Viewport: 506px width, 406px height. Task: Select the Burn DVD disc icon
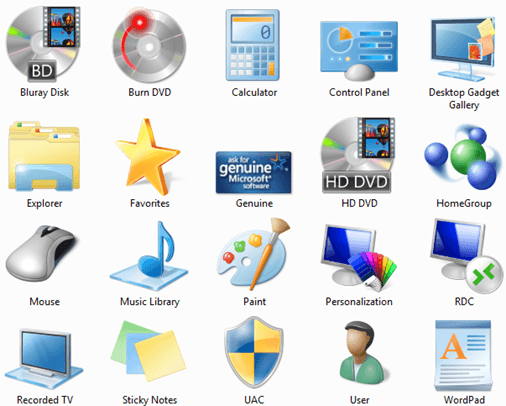pos(149,45)
